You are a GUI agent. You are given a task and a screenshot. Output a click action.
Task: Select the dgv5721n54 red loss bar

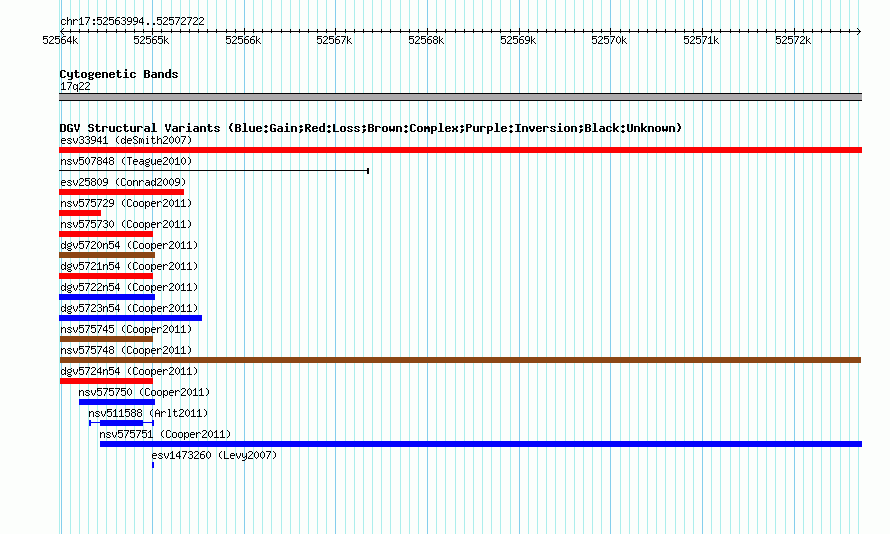(x=106, y=276)
